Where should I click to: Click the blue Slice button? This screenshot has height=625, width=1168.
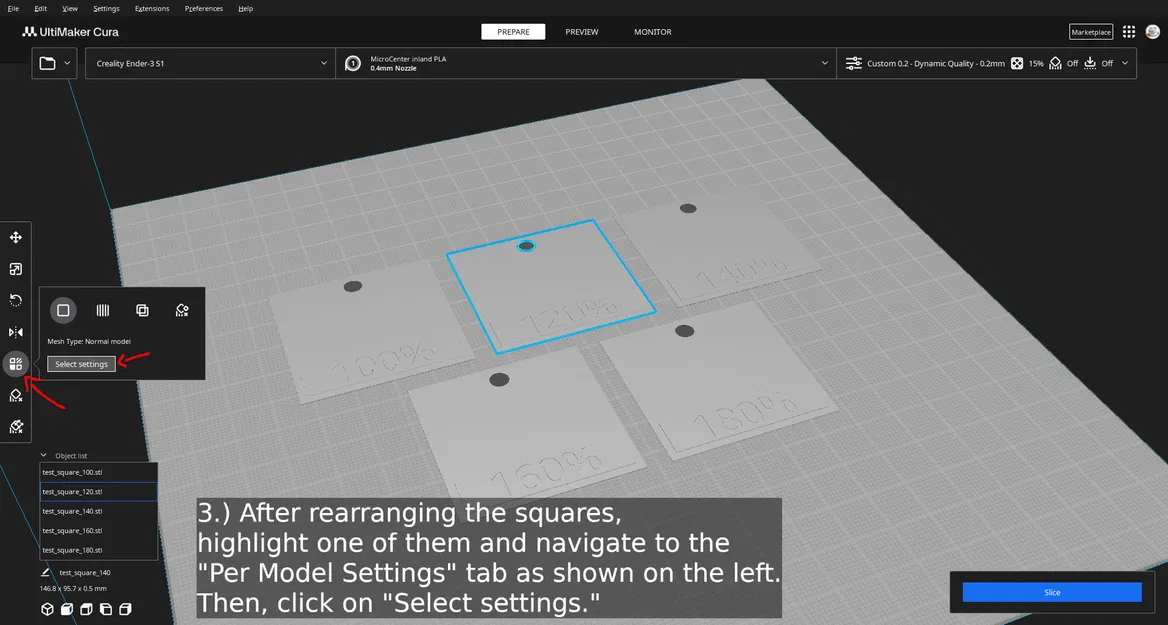click(x=1052, y=592)
